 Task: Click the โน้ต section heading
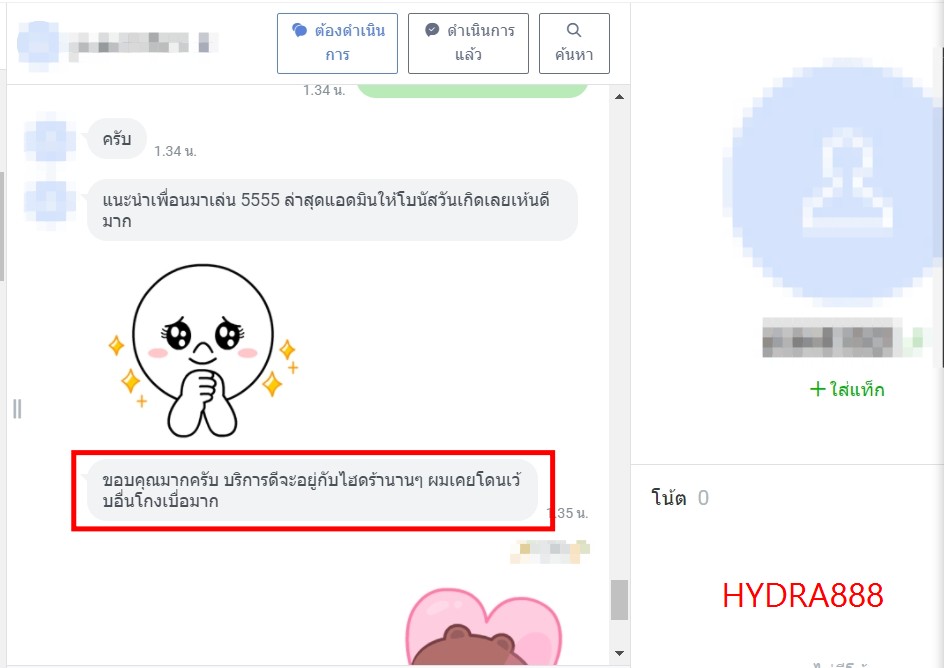[668, 498]
